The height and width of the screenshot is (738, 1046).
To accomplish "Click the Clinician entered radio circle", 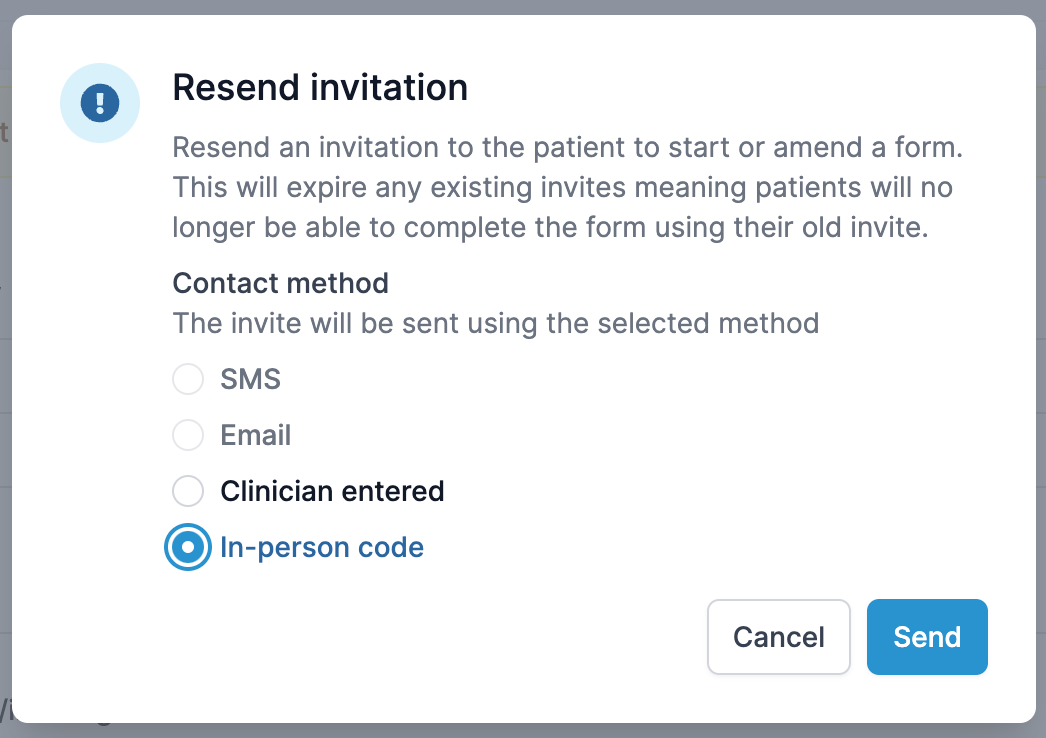I will pyautogui.click(x=188, y=491).
